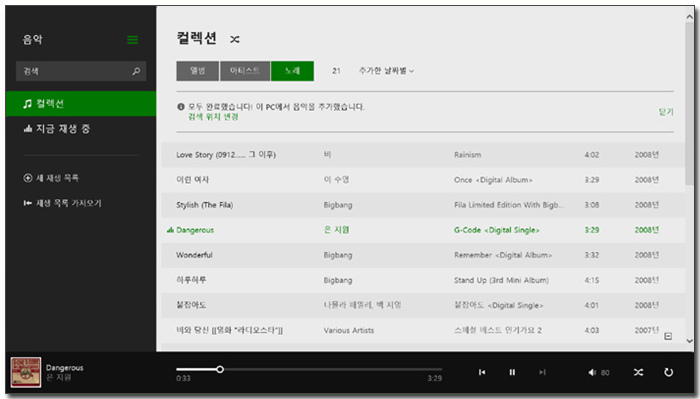The image size is (700, 399).
Task: Mute the volume speaker icon
Action: 592,372
